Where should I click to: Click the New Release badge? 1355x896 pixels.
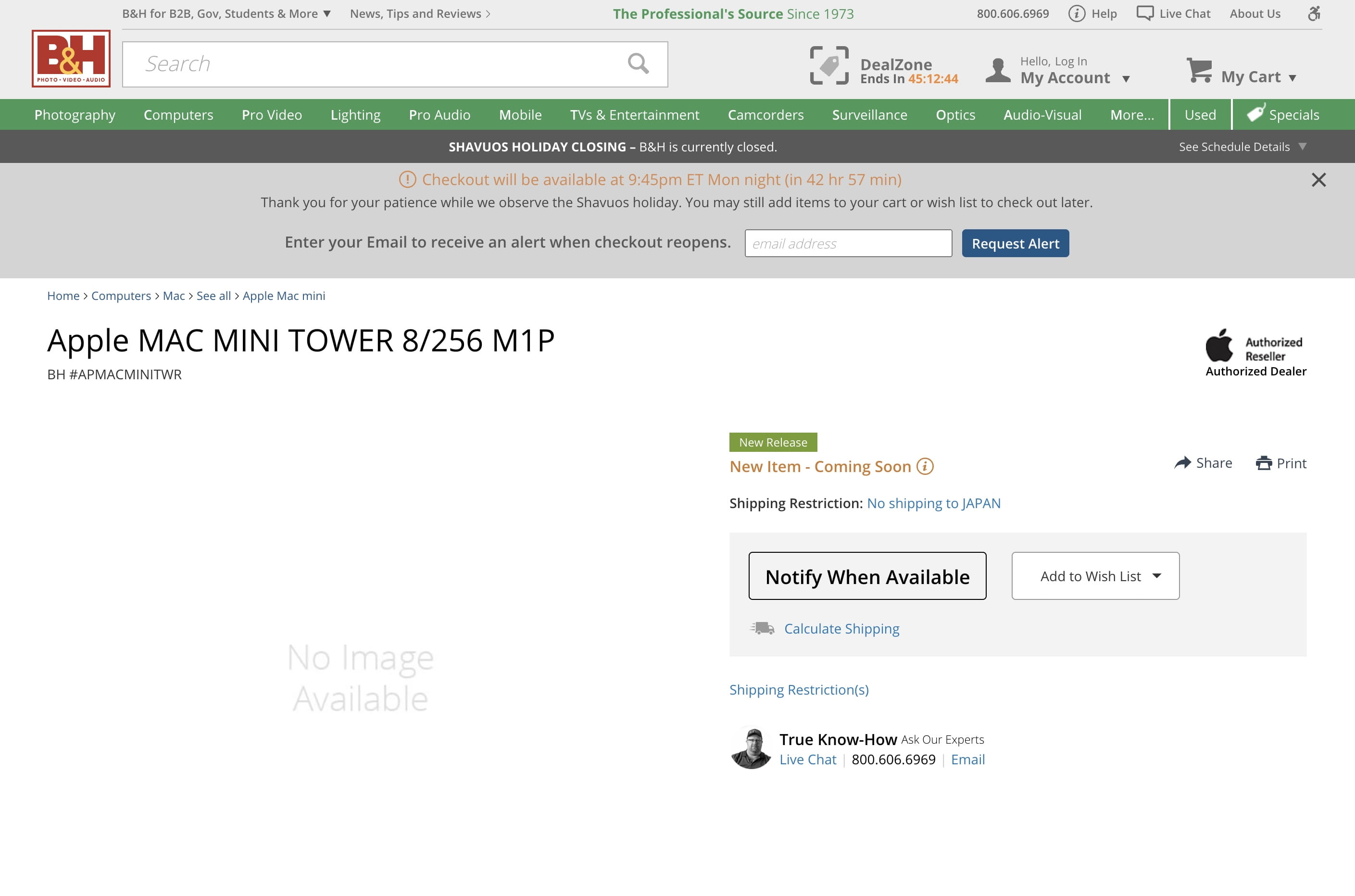pos(773,442)
